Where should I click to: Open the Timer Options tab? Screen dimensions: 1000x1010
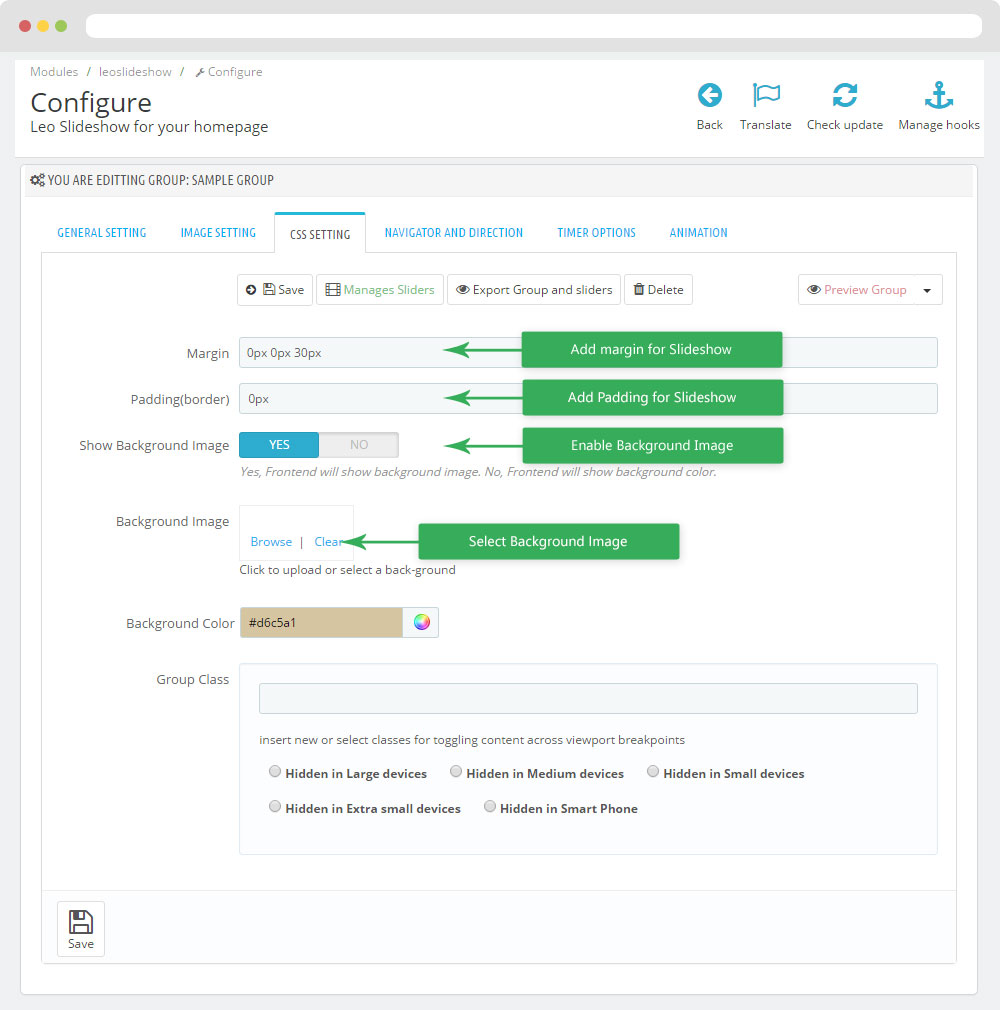[597, 233]
